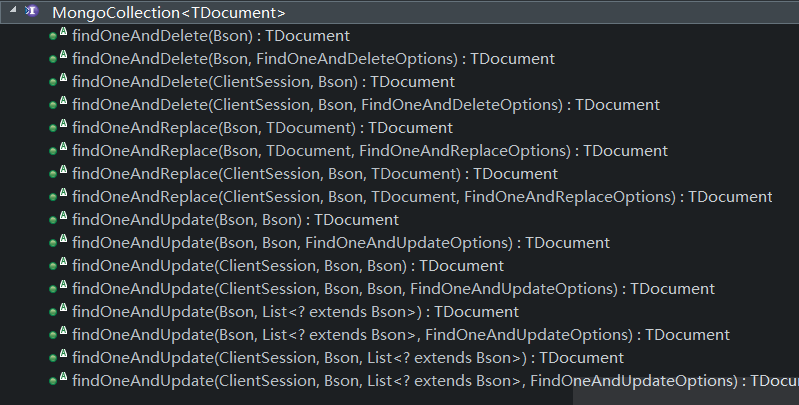The image size is (799, 405).
Task: Select the MongoCollection<TDocument> interface label
Action: point(168,13)
